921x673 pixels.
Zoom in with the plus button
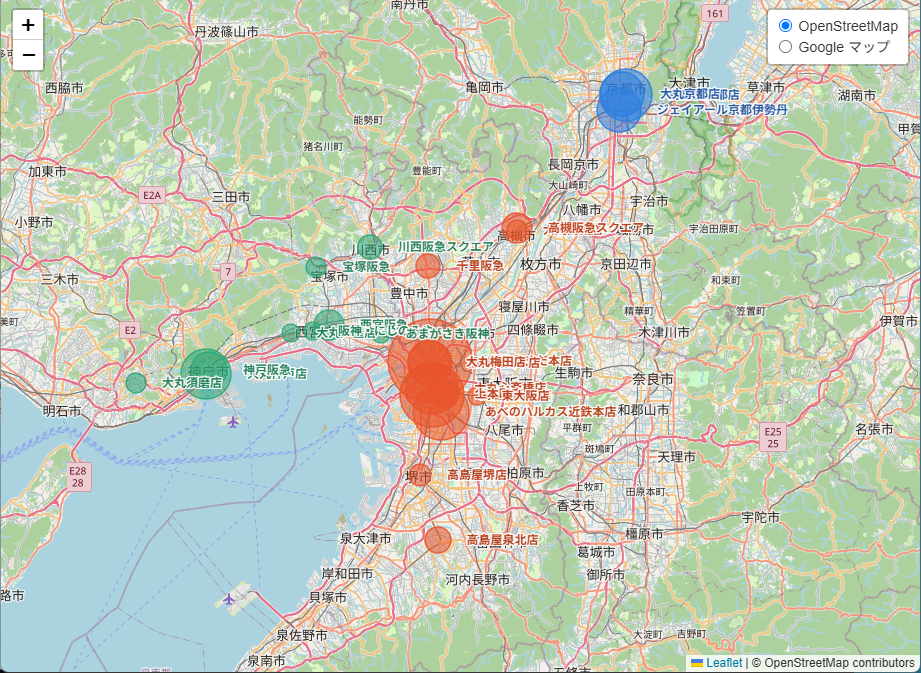28,25
